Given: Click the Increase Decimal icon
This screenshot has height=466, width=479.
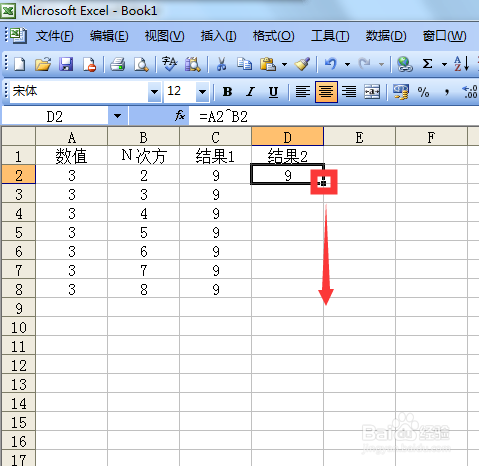Looking at the screenshot, I should (x=470, y=92).
